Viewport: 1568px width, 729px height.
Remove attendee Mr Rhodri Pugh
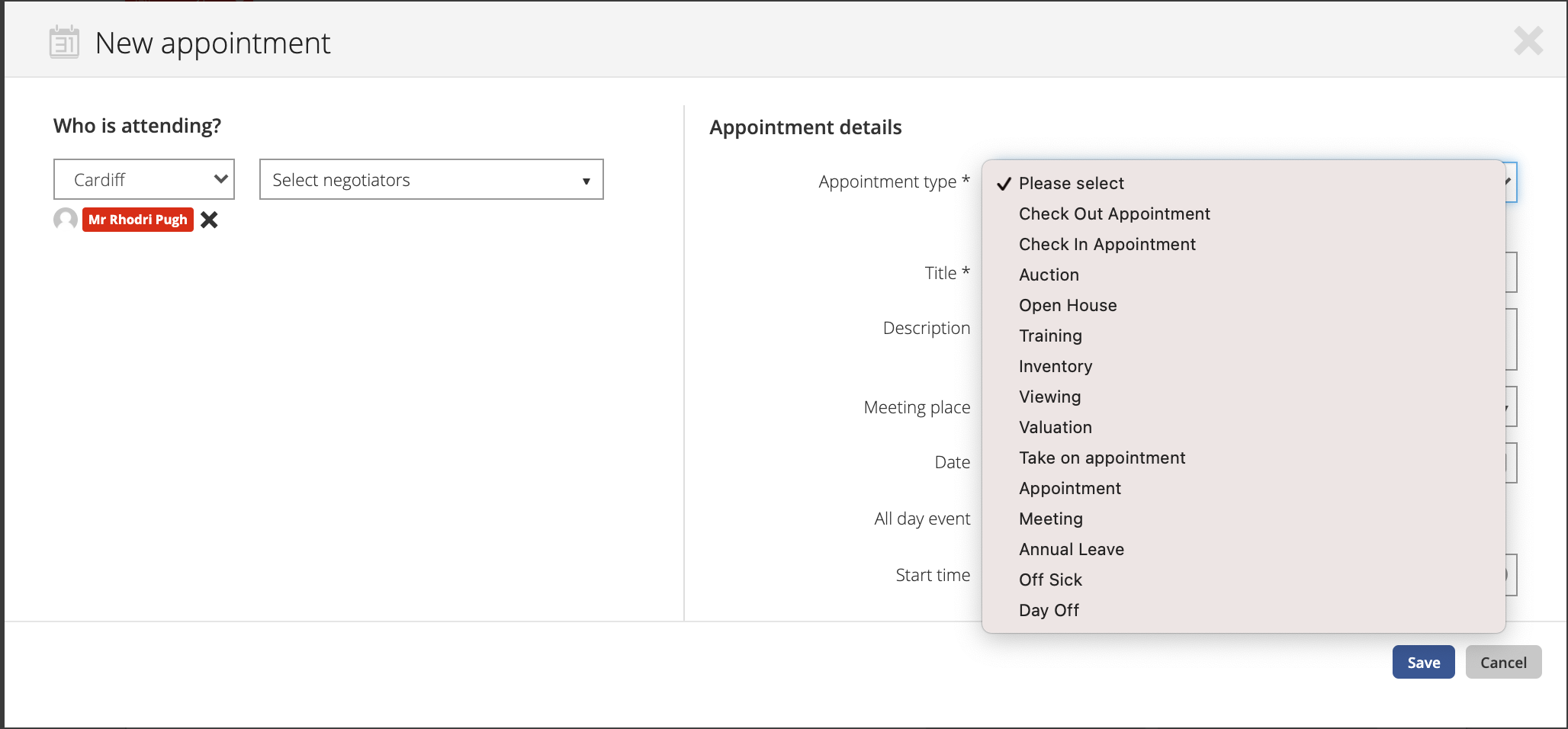(x=209, y=220)
